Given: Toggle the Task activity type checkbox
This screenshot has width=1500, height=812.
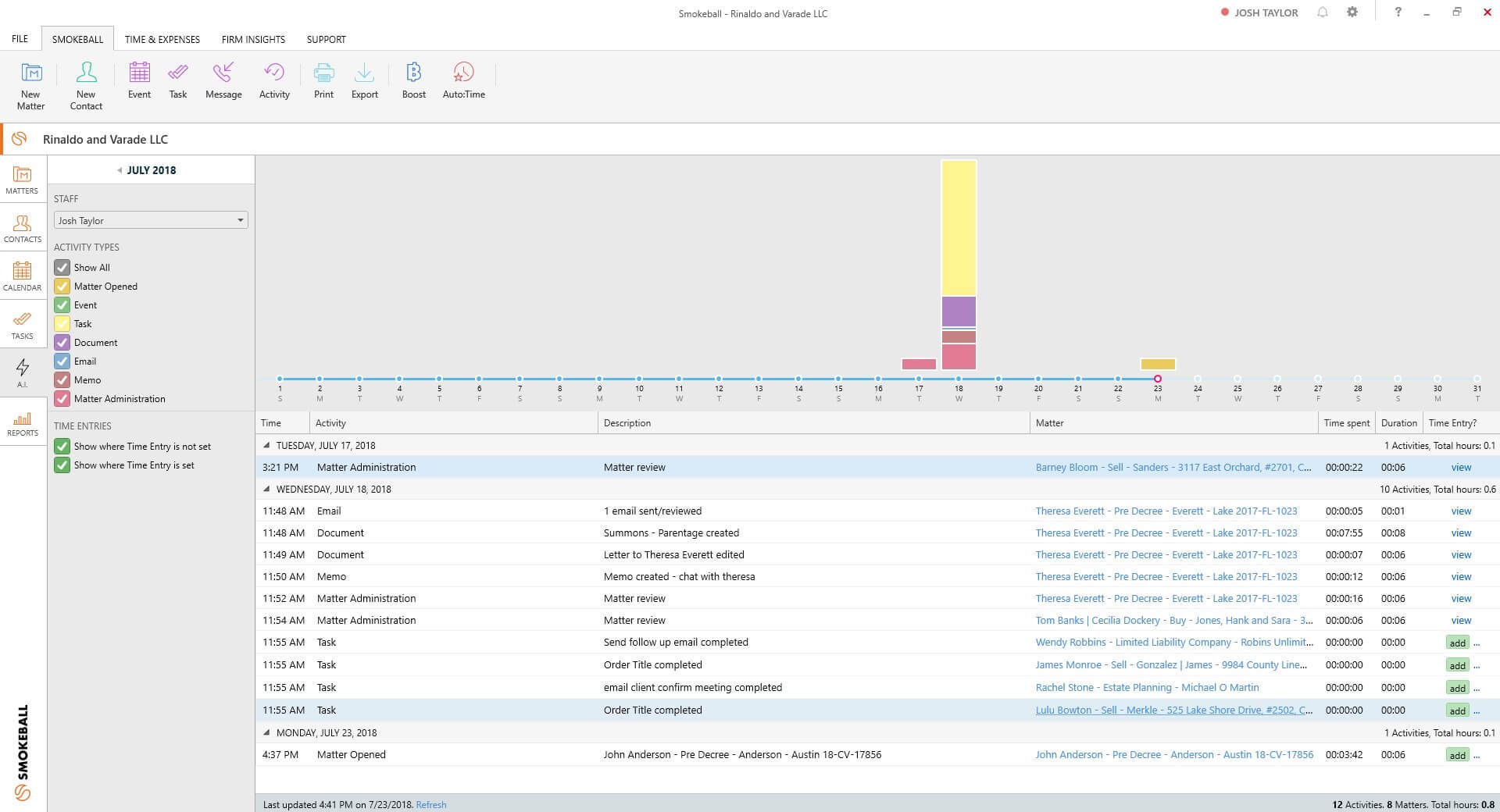Looking at the screenshot, I should click(x=62, y=323).
